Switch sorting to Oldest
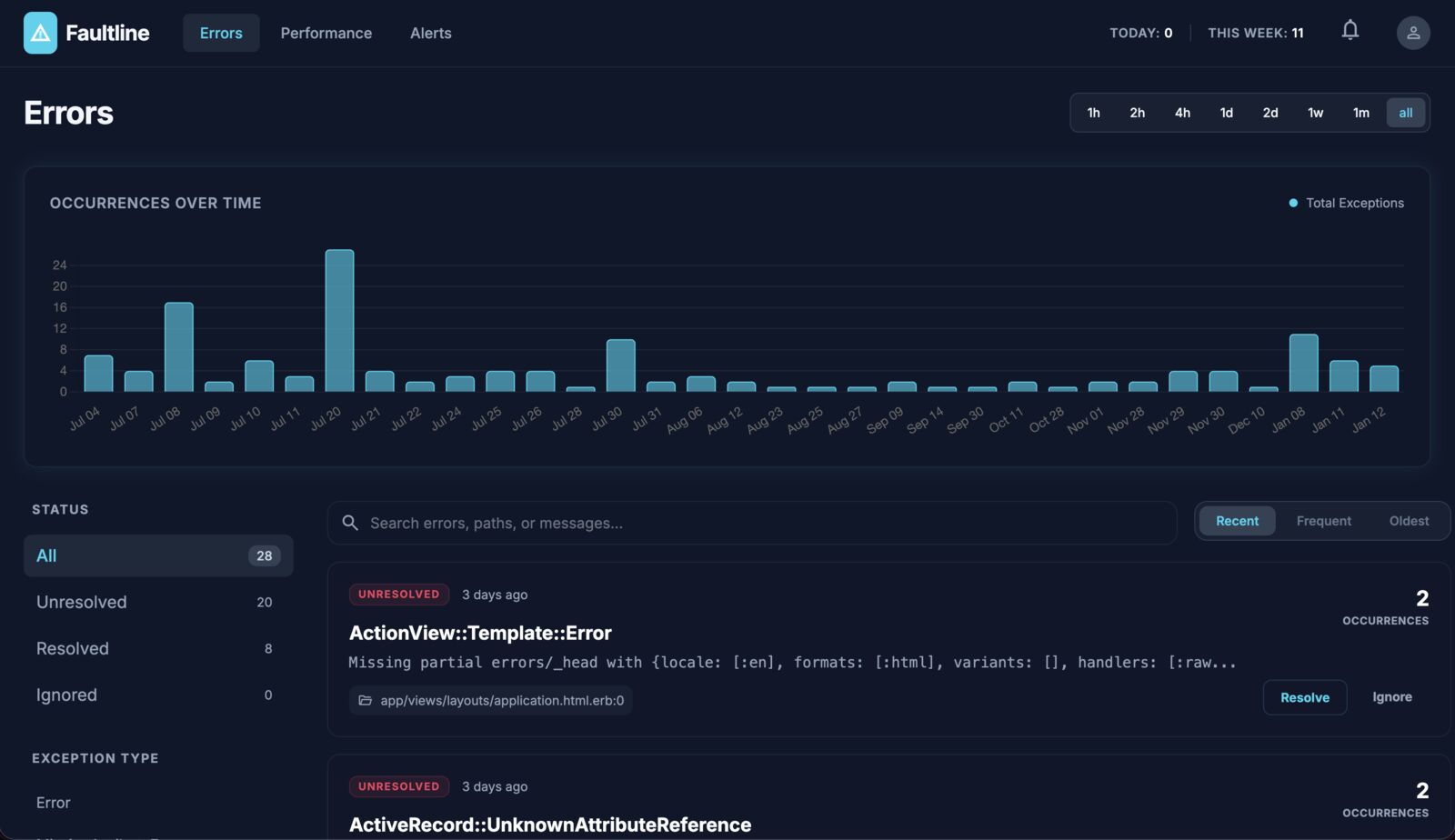The height and width of the screenshot is (840, 1455). tap(1408, 521)
